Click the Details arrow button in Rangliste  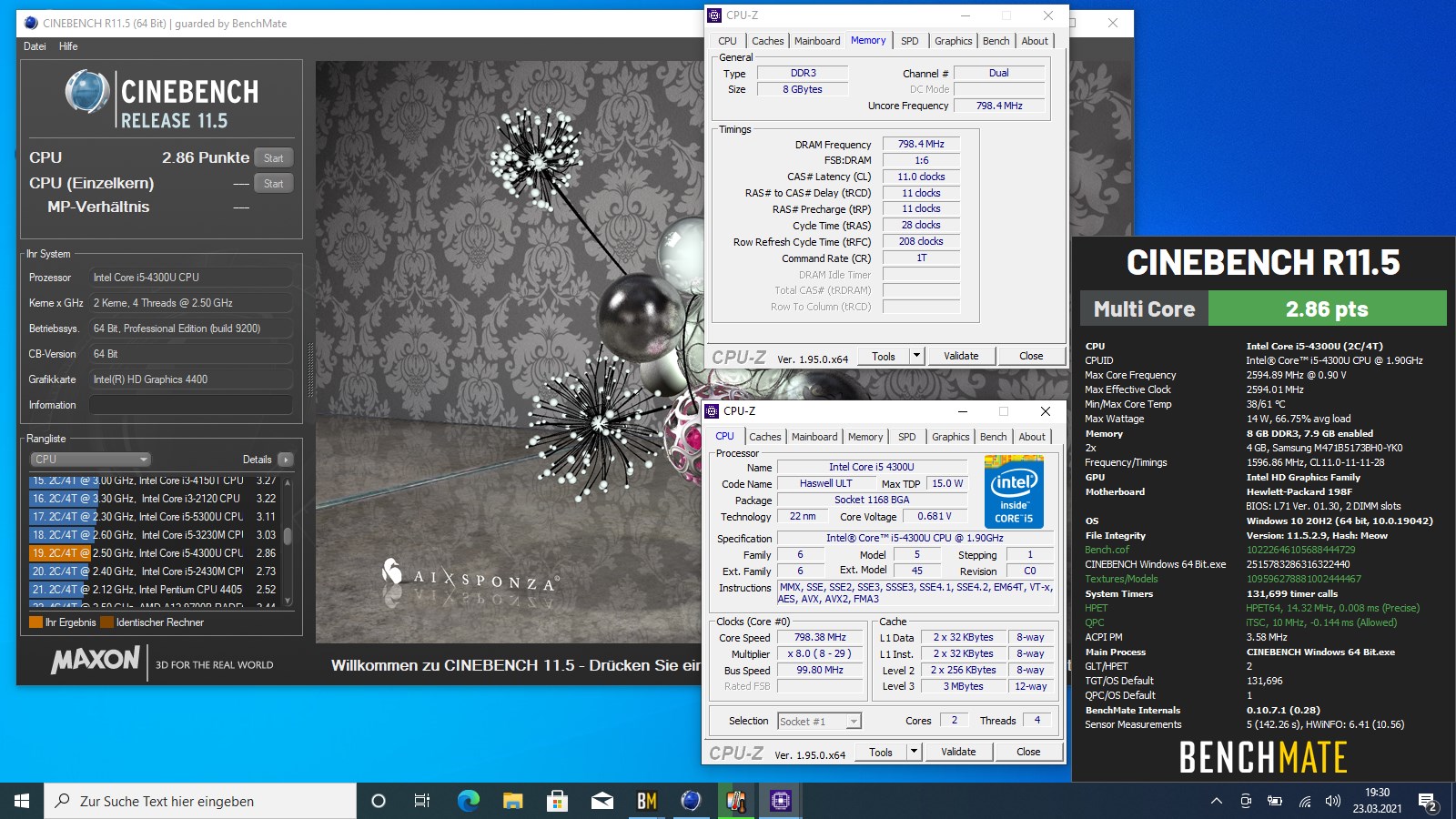pos(286,460)
